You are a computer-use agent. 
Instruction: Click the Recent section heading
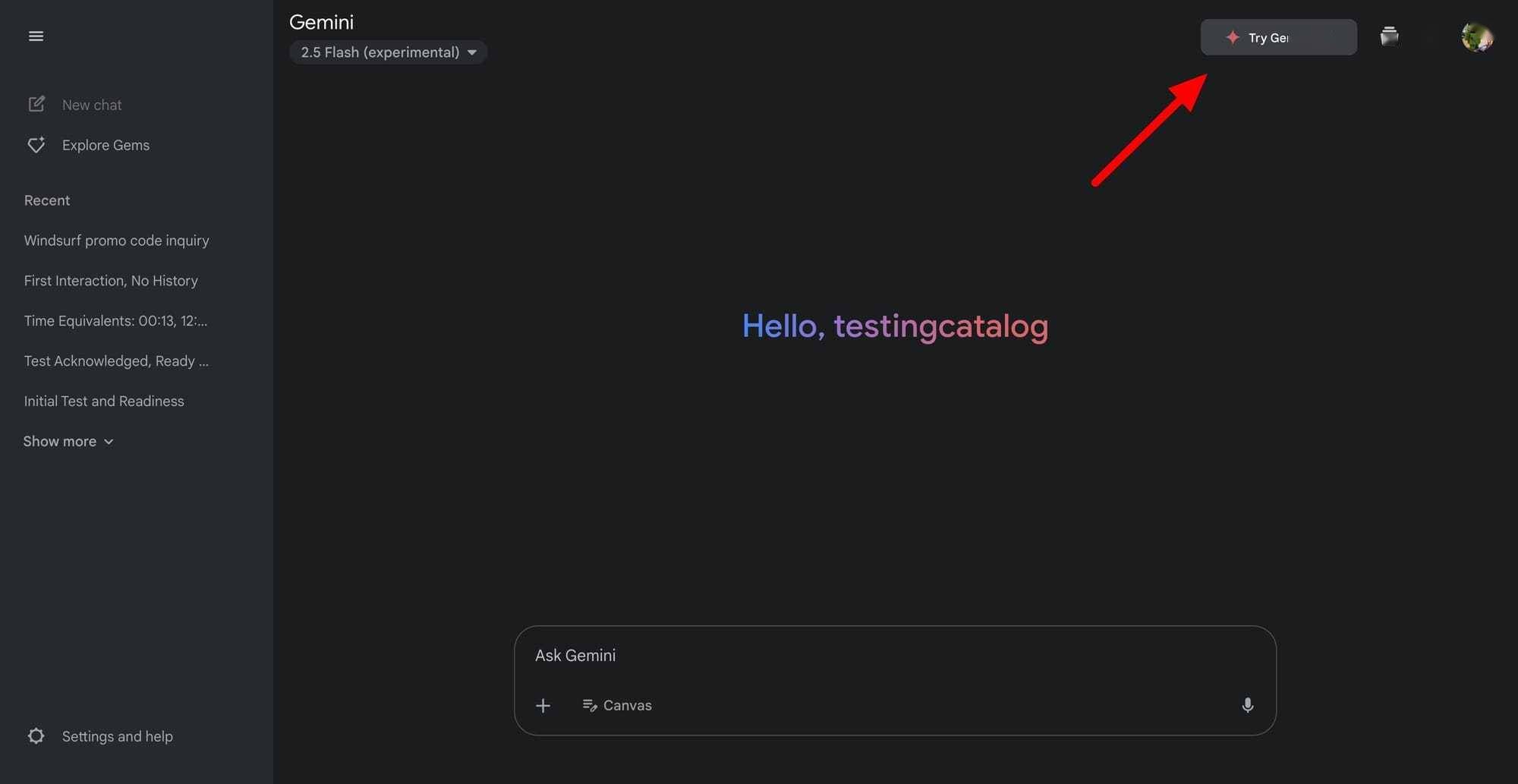tap(47, 200)
